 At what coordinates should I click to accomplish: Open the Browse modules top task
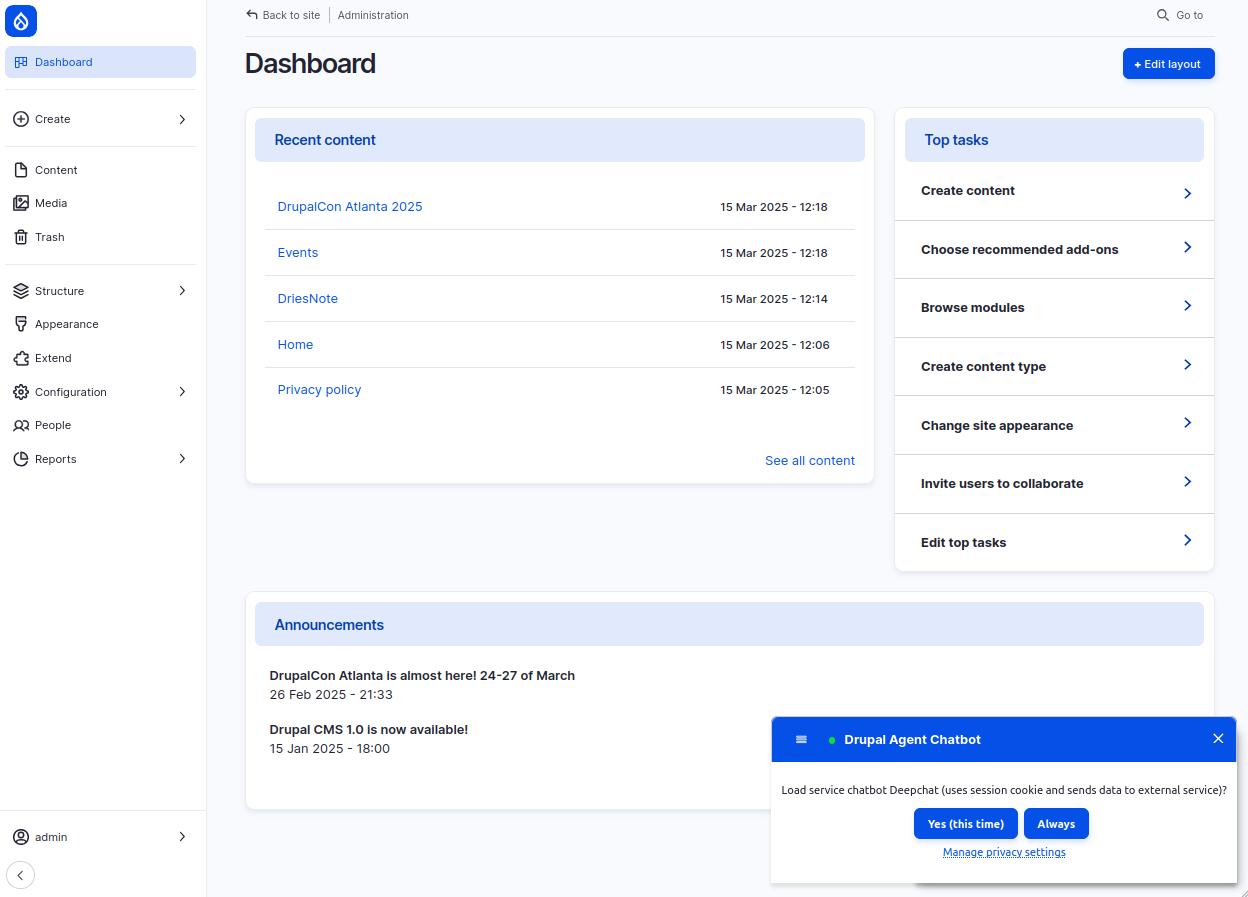1054,308
